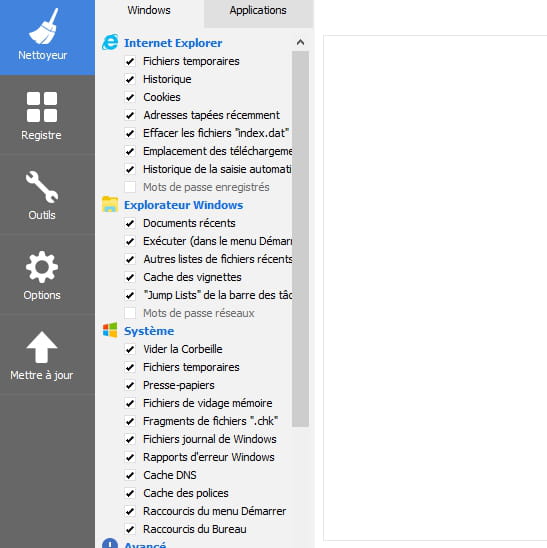Click the Avancé info icon
Viewport: 547px width, 548px height.
[110, 543]
